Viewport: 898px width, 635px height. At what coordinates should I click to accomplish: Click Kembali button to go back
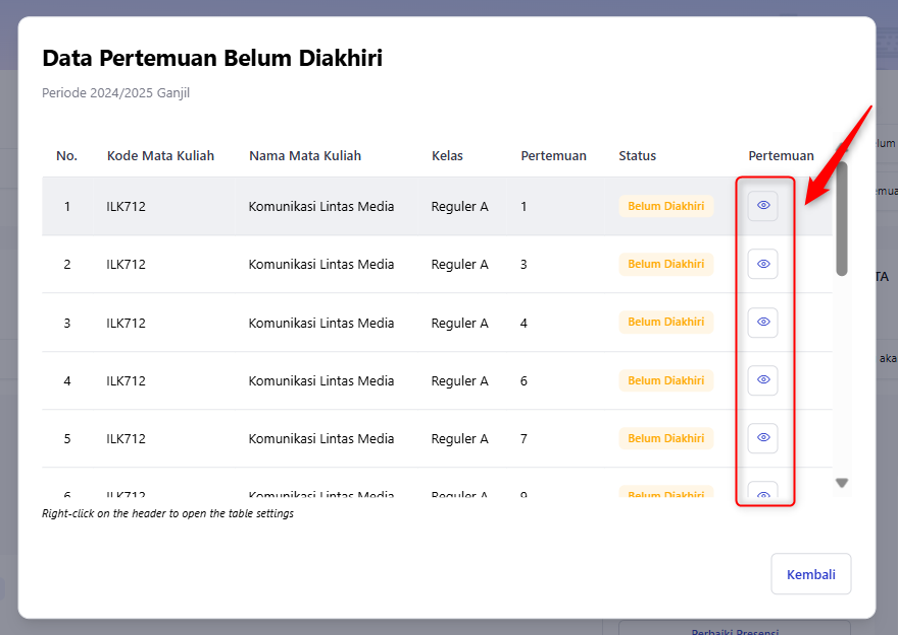pyautogui.click(x=811, y=574)
